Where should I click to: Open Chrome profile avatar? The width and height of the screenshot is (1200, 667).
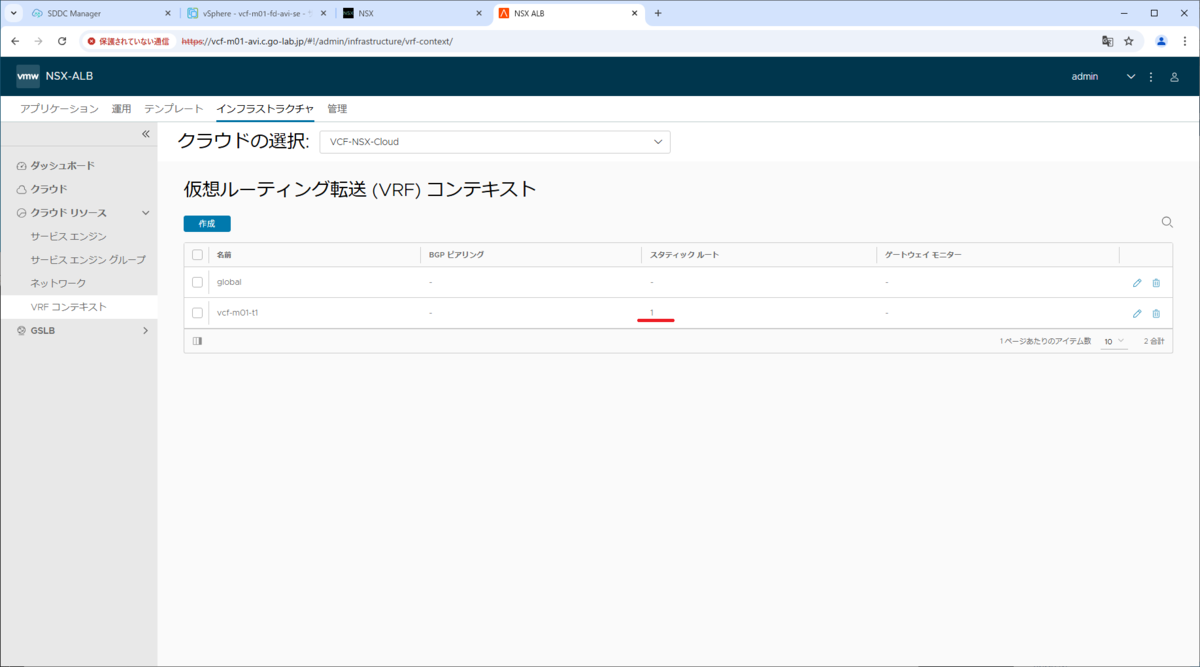pos(1161,41)
